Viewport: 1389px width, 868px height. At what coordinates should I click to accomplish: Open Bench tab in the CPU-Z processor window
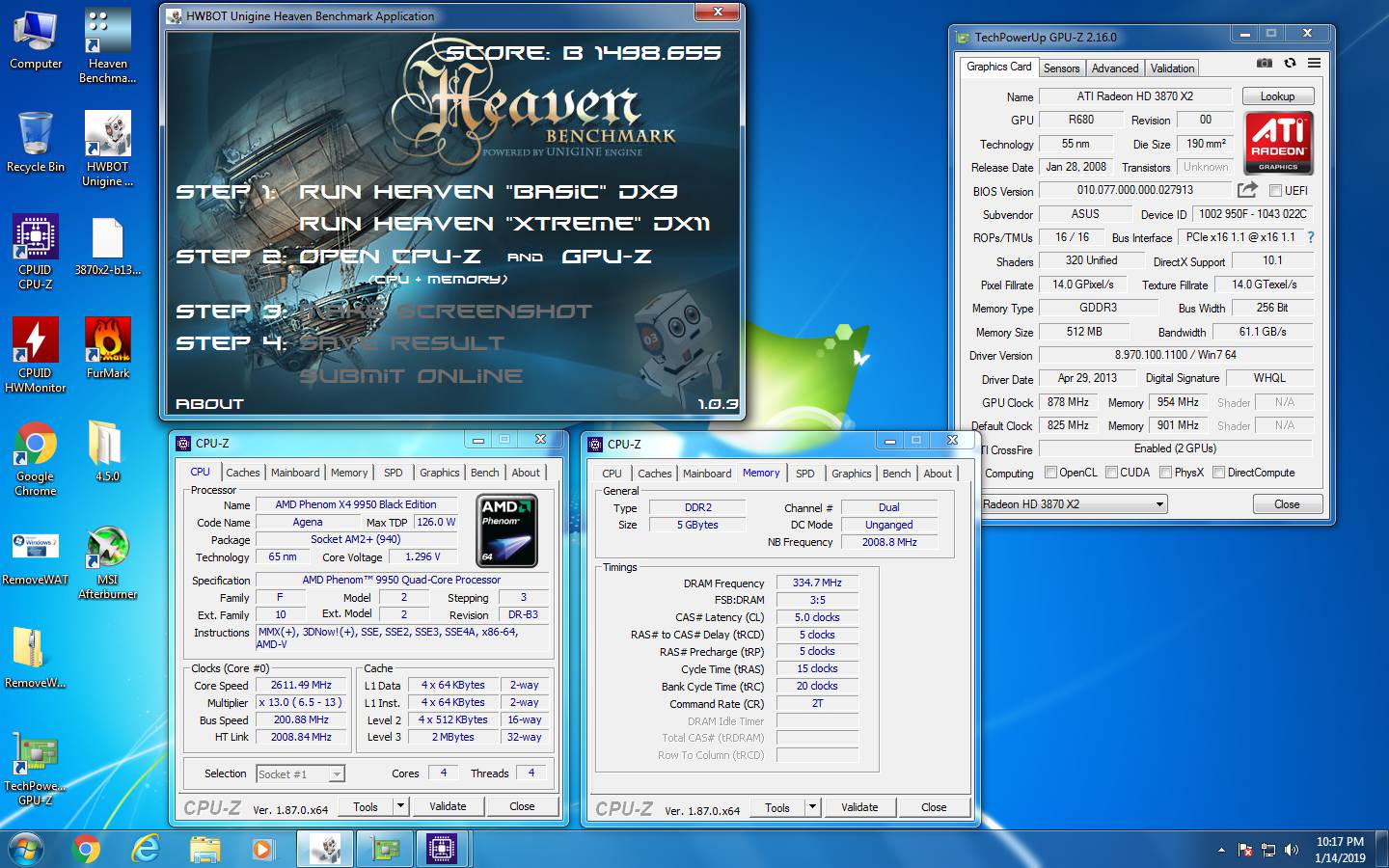pyautogui.click(x=484, y=473)
